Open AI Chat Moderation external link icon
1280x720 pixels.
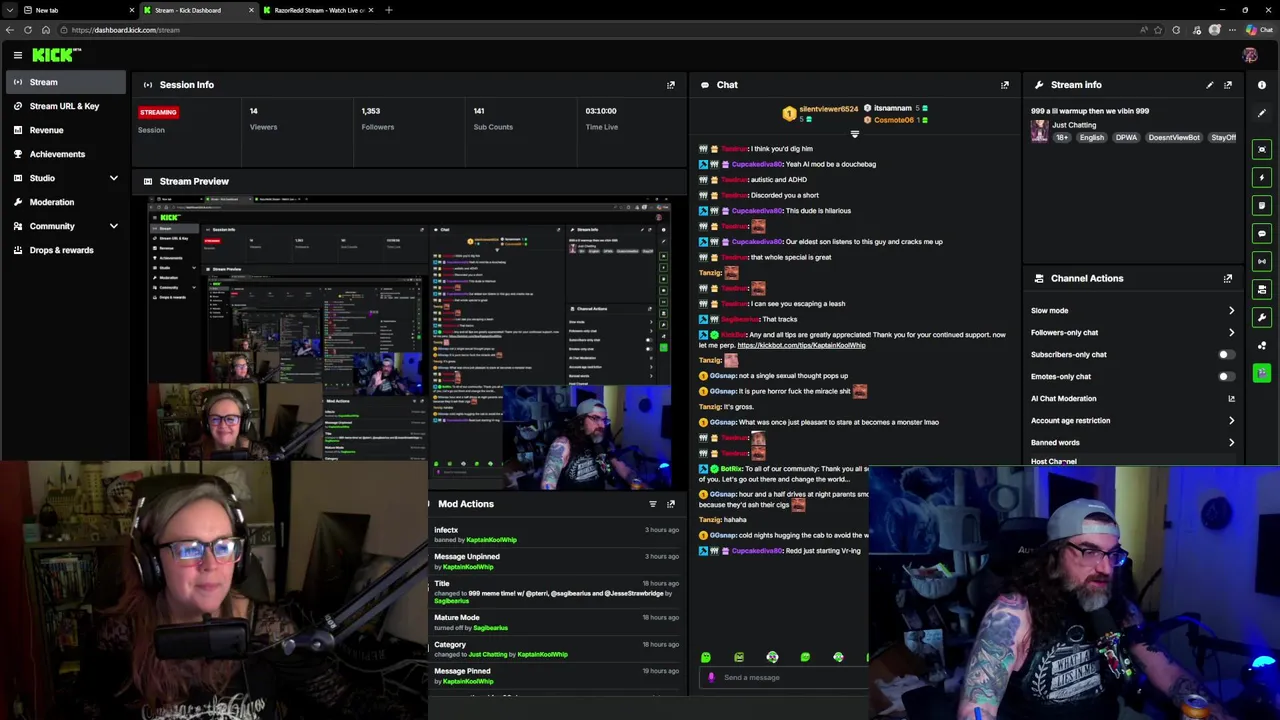1231,399
